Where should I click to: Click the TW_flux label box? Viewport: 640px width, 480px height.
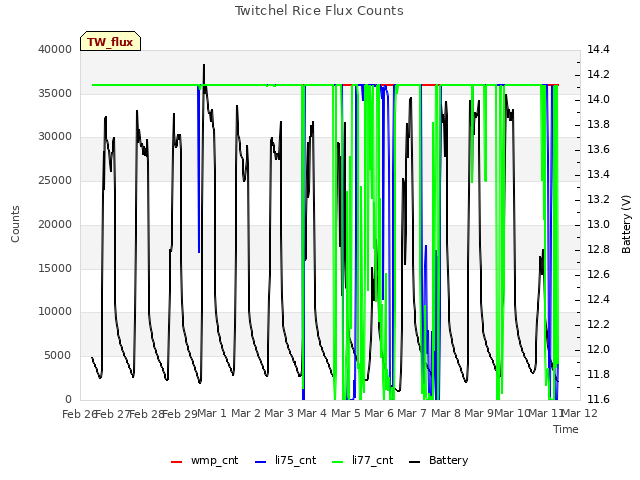tap(110, 41)
